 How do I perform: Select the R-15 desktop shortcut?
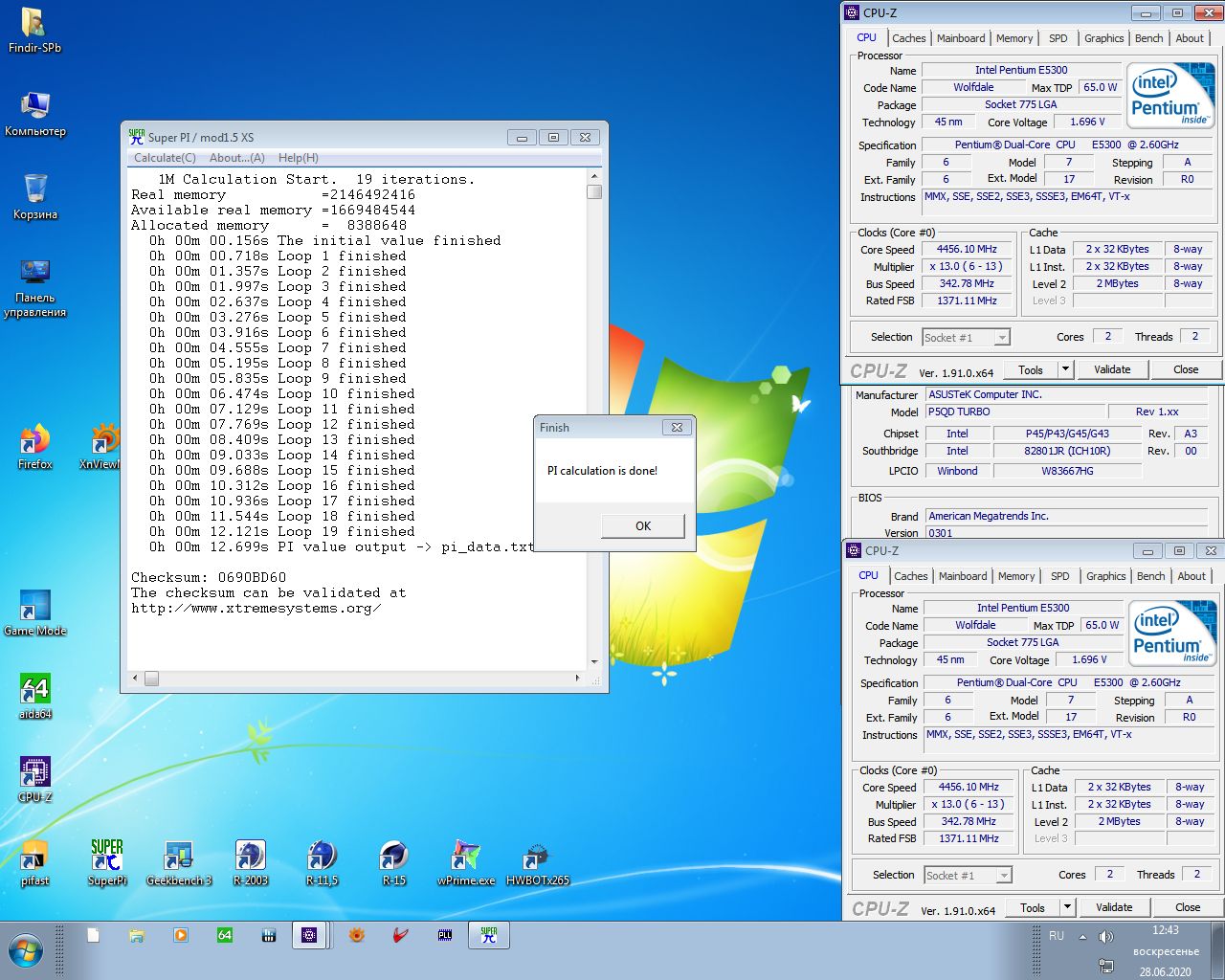pyautogui.click(x=393, y=862)
